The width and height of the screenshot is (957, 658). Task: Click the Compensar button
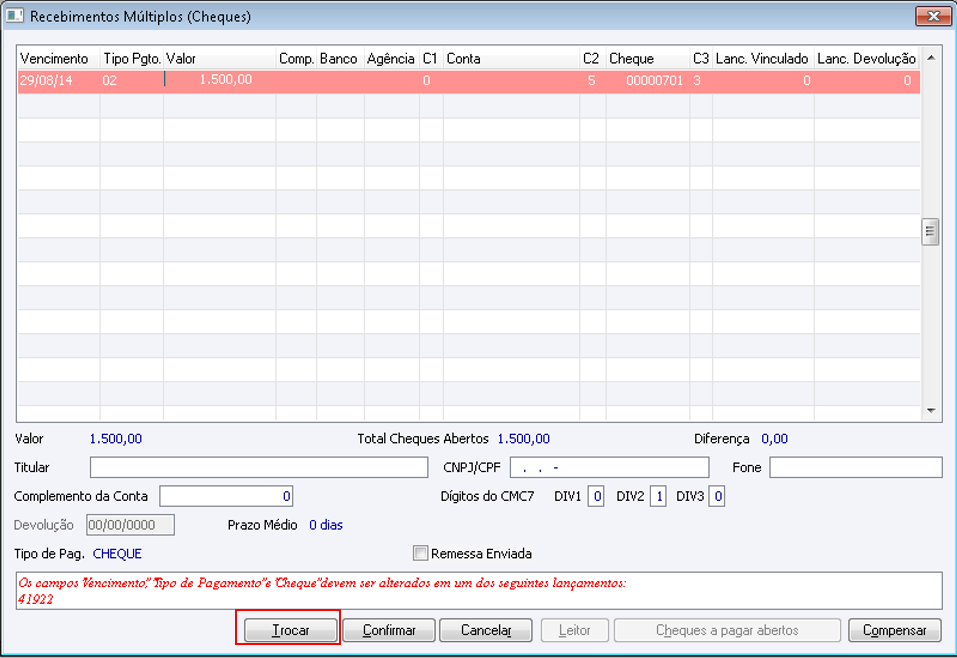pos(894,630)
